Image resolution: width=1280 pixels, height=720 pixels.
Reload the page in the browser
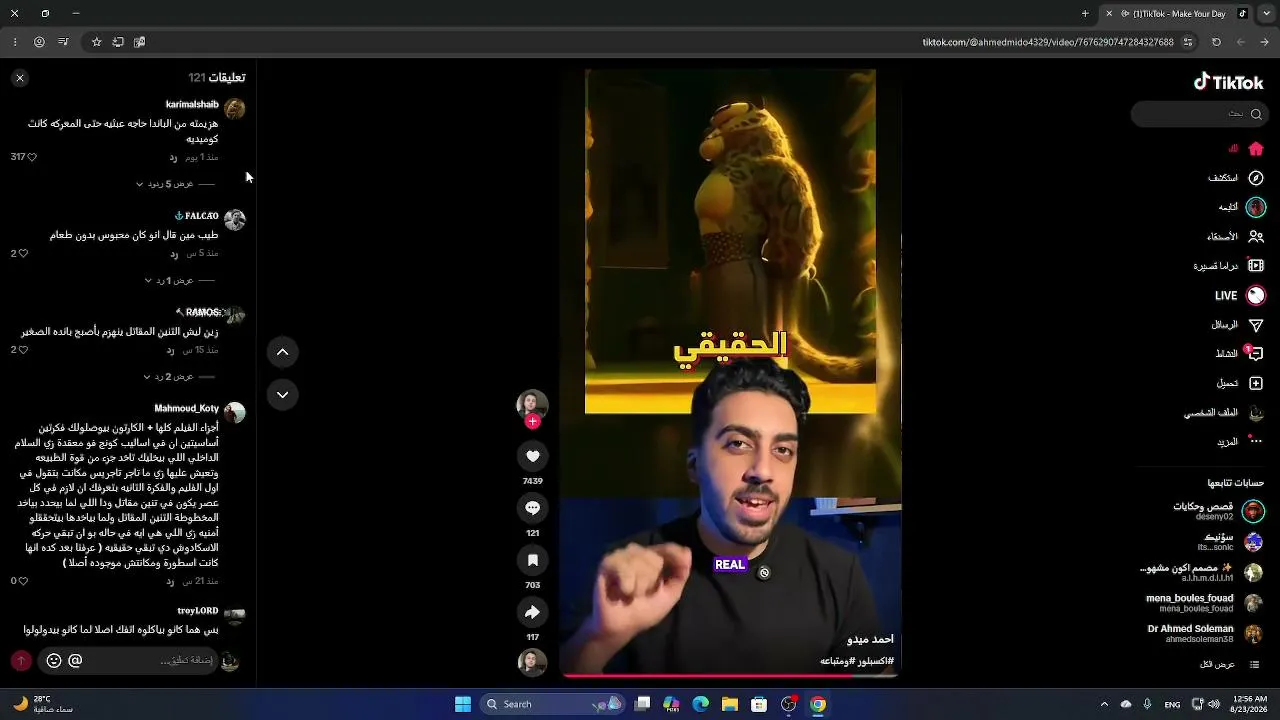pyautogui.click(x=1216, y=42)
